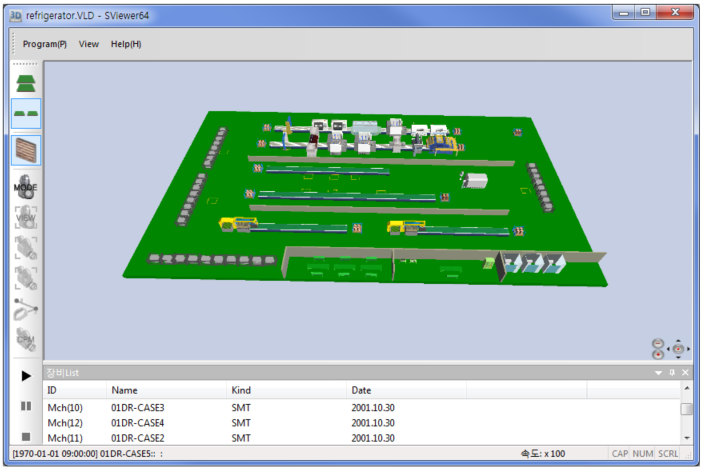Toggle auto-hide pin on equipment list panel
The height and width of the screenshot is (468, 702).
(672, 372)
